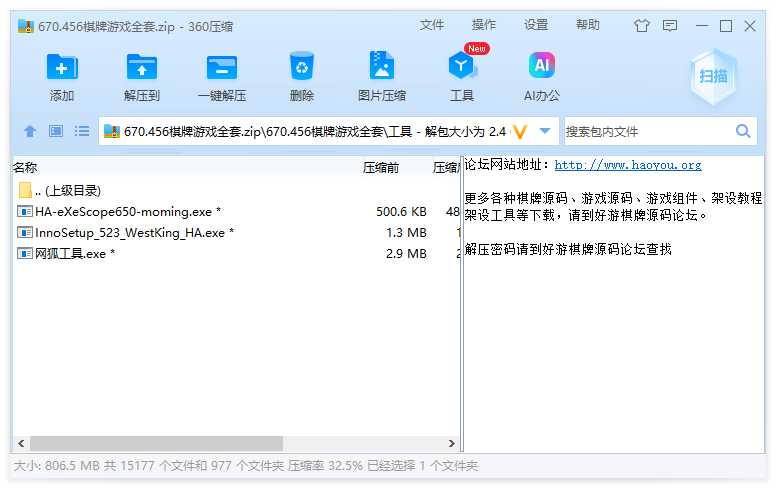Image resolution: width=776 pixels, height=488 pixels.
Task: Click the folder icon of 上级目录
Action: (x=25, y=190)
